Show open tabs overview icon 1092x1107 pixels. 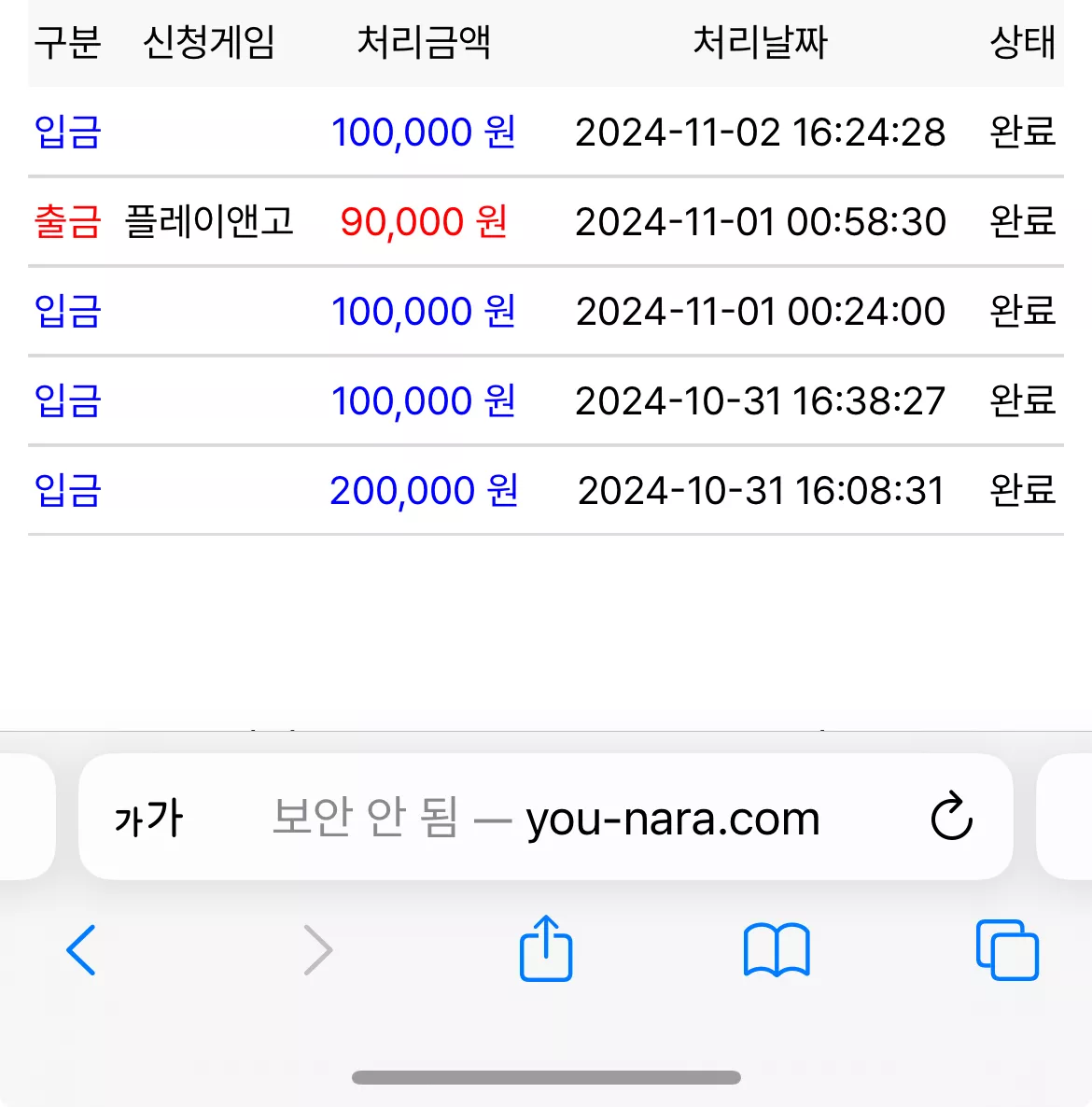1007,949
